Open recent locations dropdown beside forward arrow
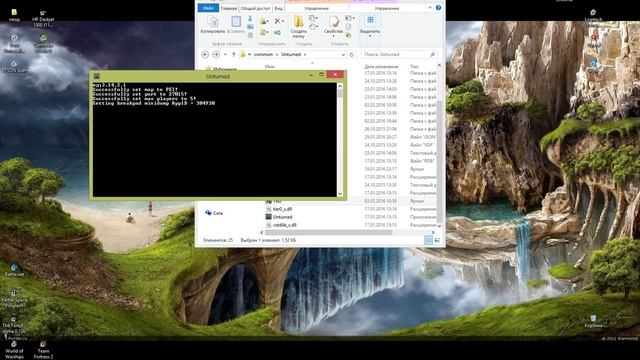 point(225,54)
